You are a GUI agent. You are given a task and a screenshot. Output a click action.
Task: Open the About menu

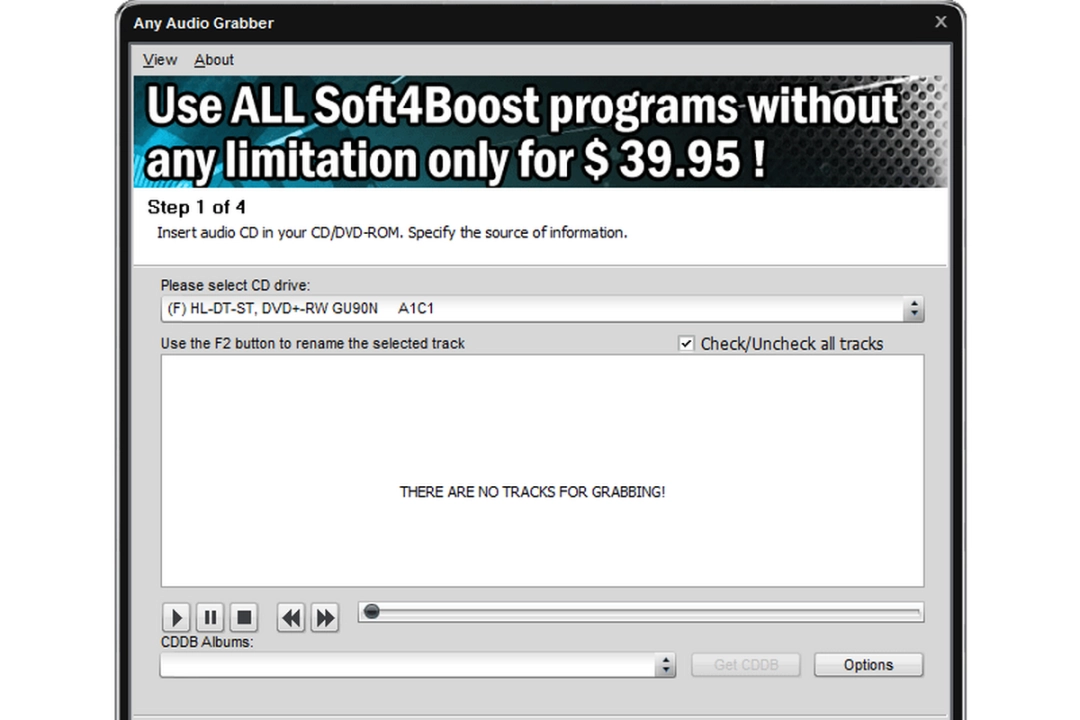click(x=213, y=60)
